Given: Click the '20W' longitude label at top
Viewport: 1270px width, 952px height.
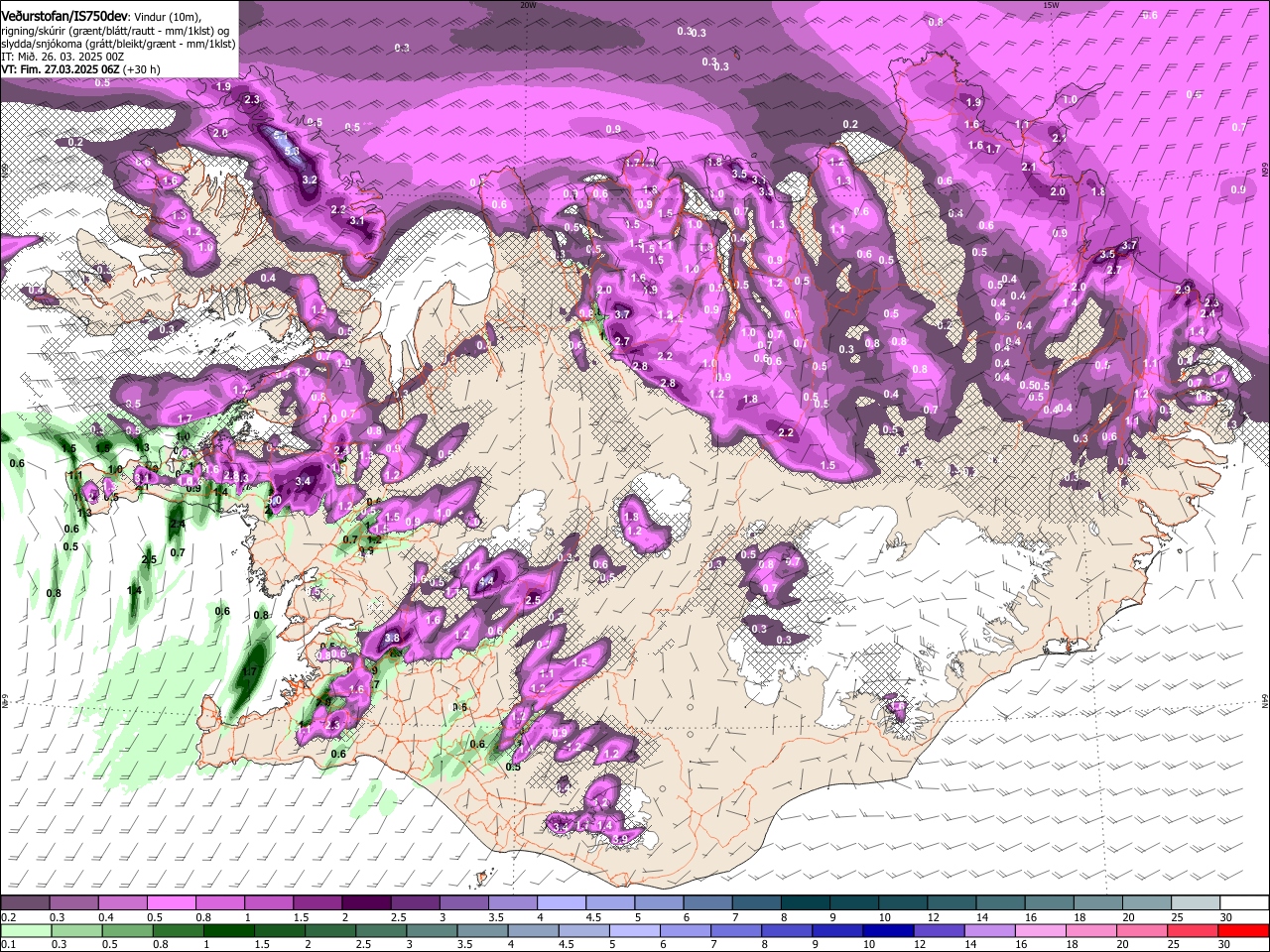Looking at the screenshot, I should 528,5.
